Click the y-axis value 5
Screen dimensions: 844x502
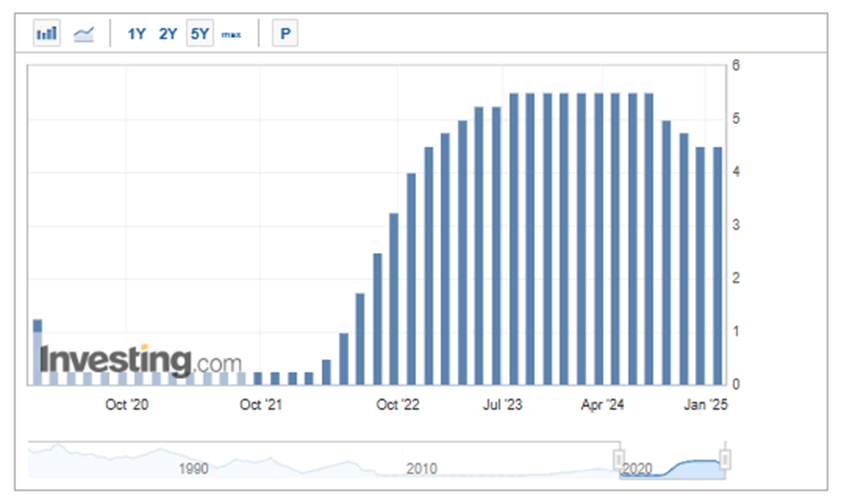[736, 119]
